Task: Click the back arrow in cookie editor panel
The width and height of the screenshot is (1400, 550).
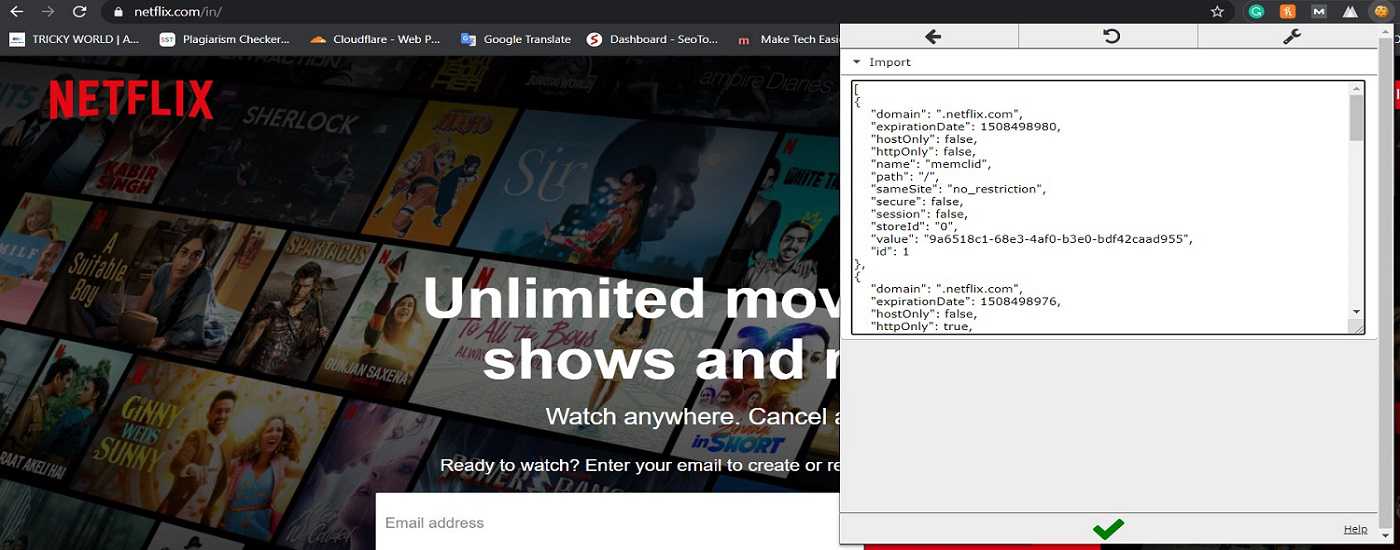Action: click(x=933, y=36)
